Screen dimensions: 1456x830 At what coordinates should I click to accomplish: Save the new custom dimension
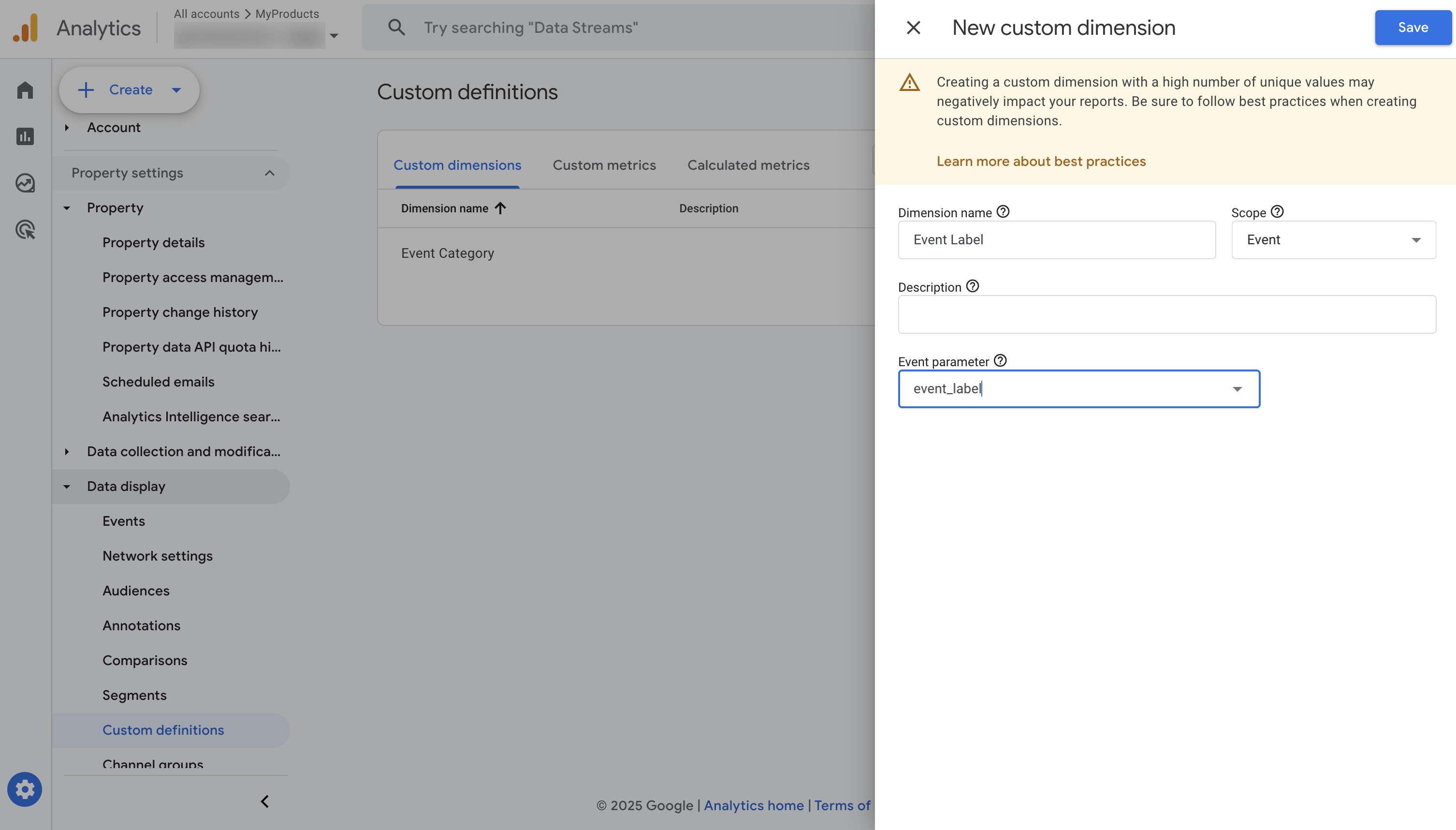click(x=1412, y=28)
